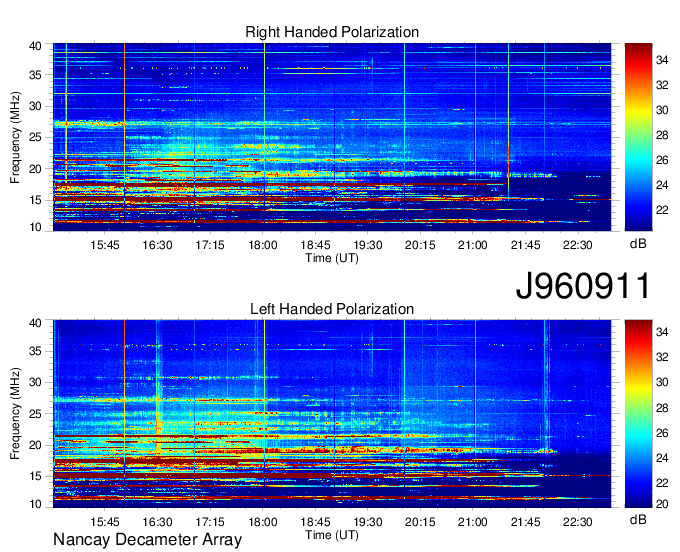Viewport: 680px width, 552px height.
Task: Click the 35 MHz tick on Left Handed plot
Action: coord(35,351)
